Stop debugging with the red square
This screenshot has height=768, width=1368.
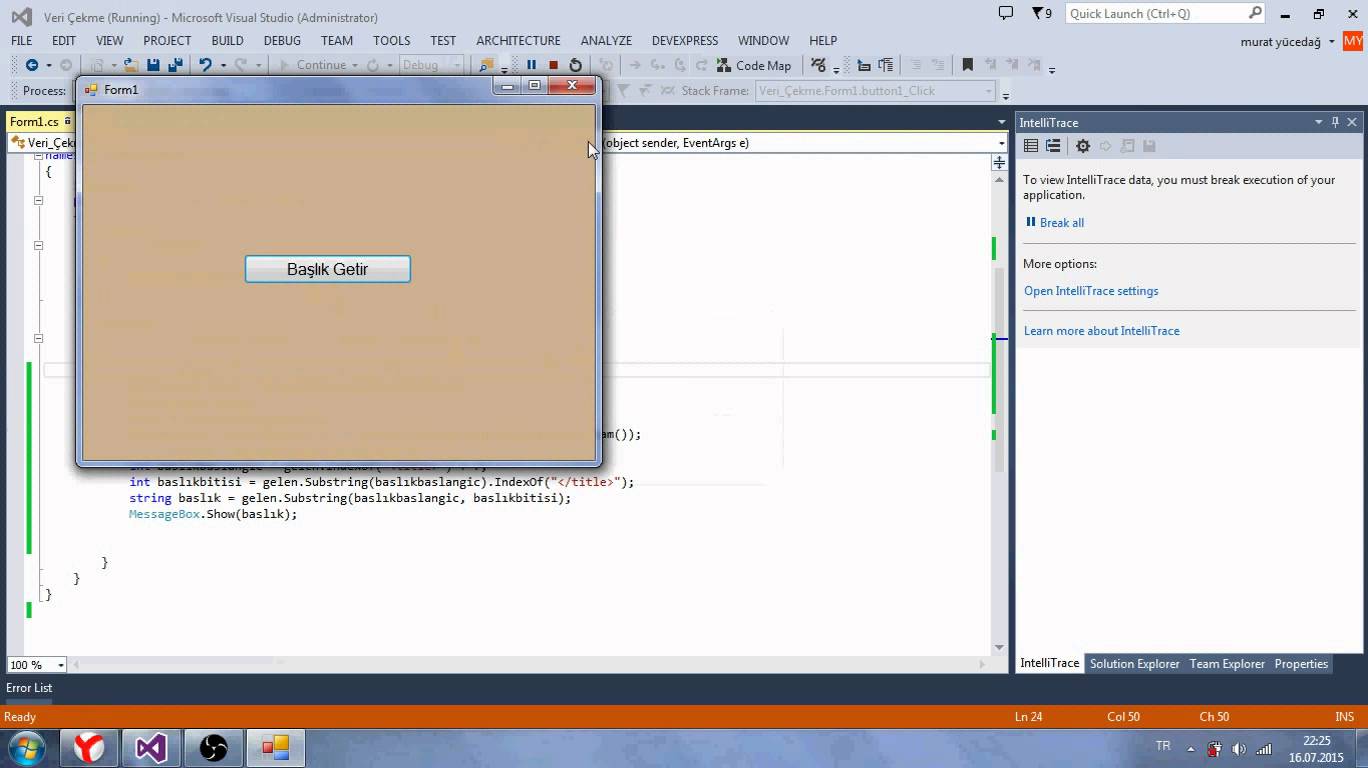(553, 65)
